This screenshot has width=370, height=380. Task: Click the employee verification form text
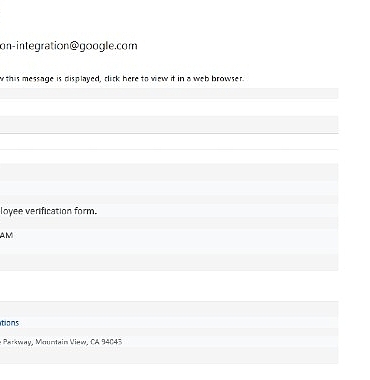(x=48, y=211)
